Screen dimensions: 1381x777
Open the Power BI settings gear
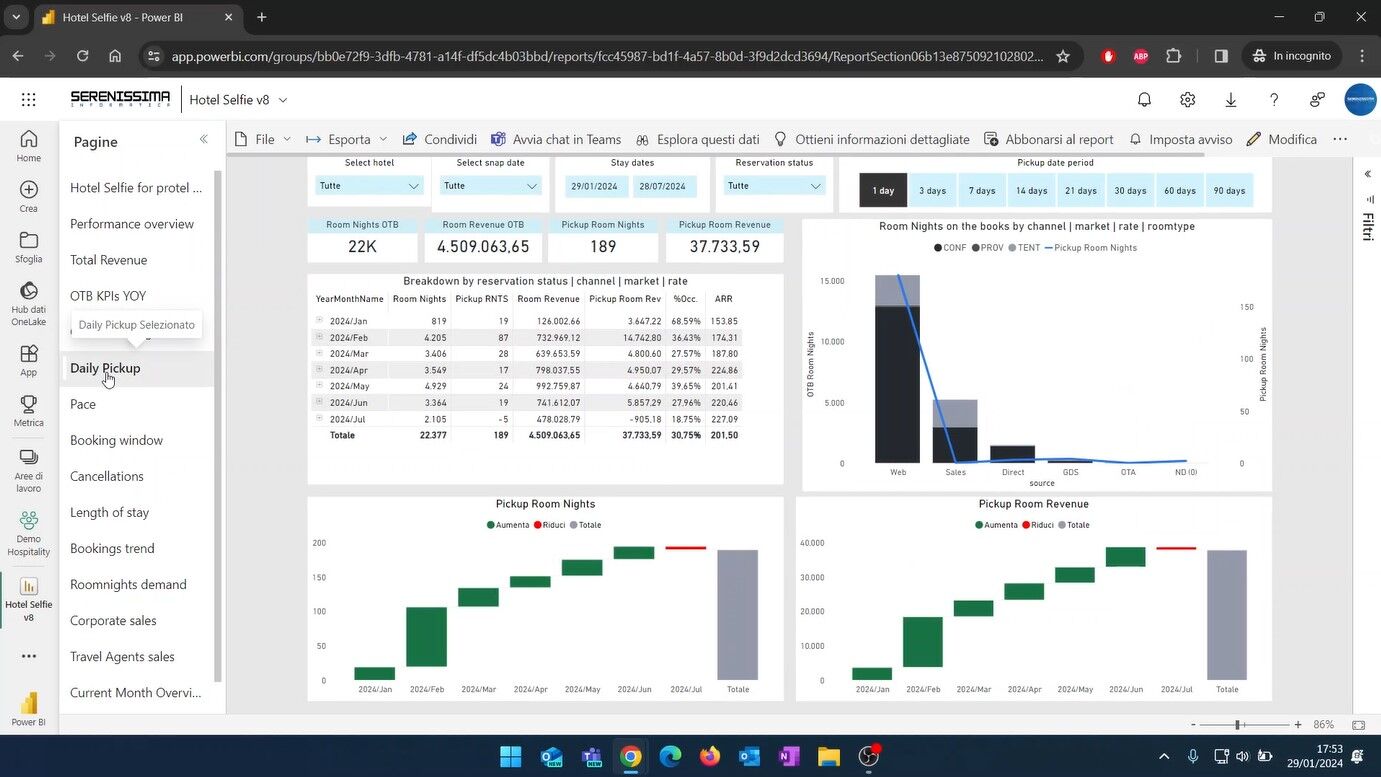(x=1187, y=99)
